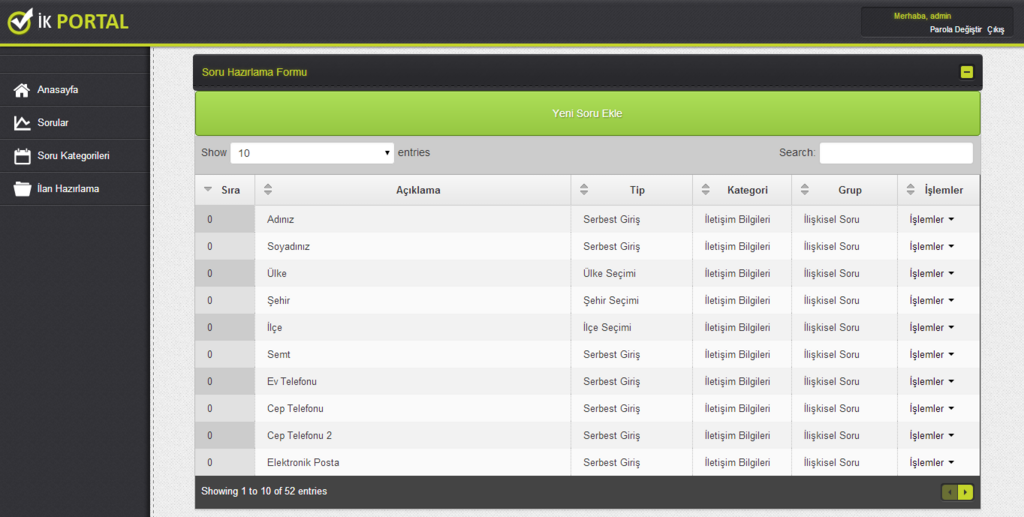Collapse the Soru Hazırlama Formu panel
The width and height of the screenshot is (1024, 517).
[x=966, y=72]
